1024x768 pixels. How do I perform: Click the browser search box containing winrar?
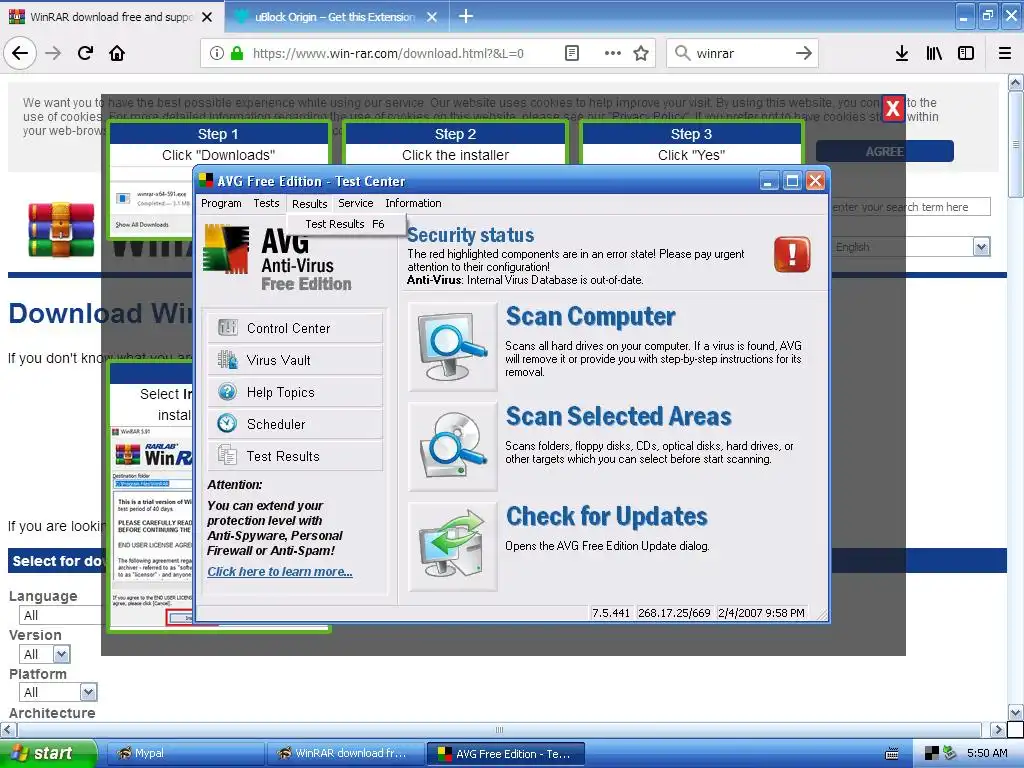(x=743, y=54)
